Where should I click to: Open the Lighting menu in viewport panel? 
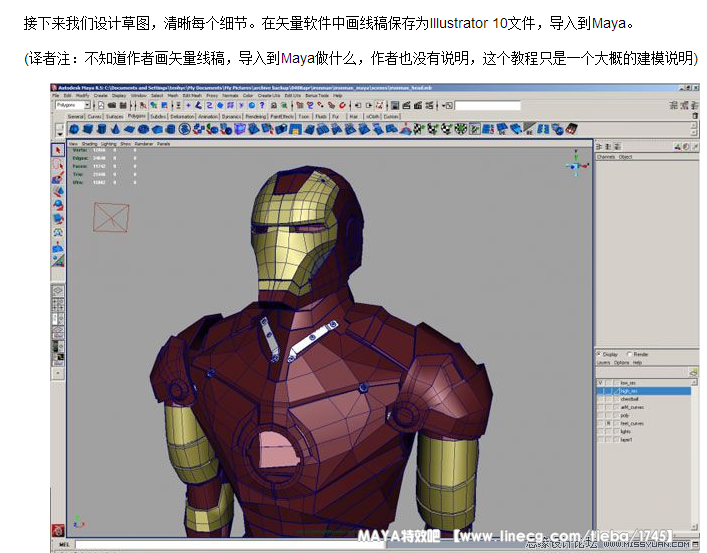click(x=108, y=144)
